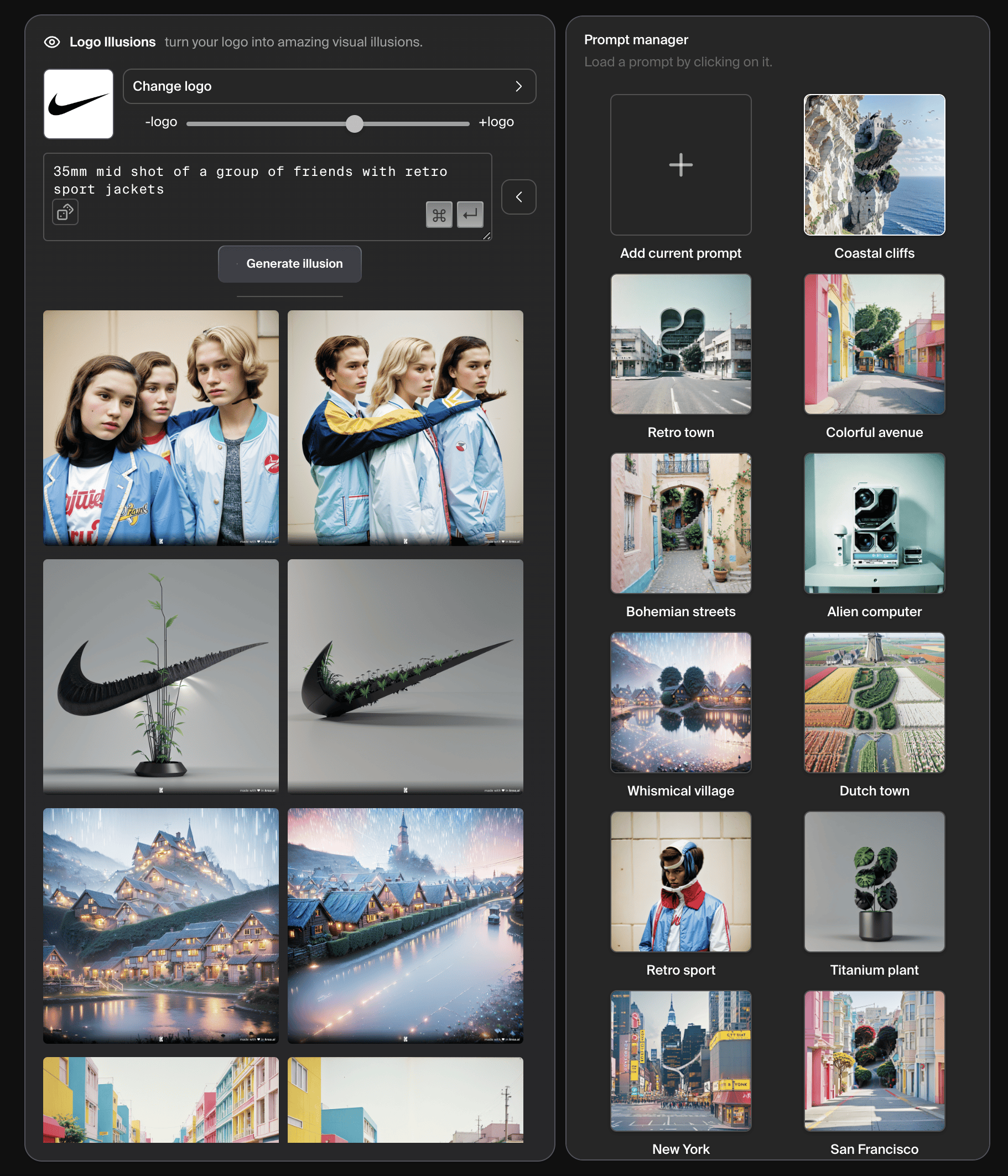
Task: Click the Prompt manager heading
Action: pyautogui.click(x=636, y=40)
